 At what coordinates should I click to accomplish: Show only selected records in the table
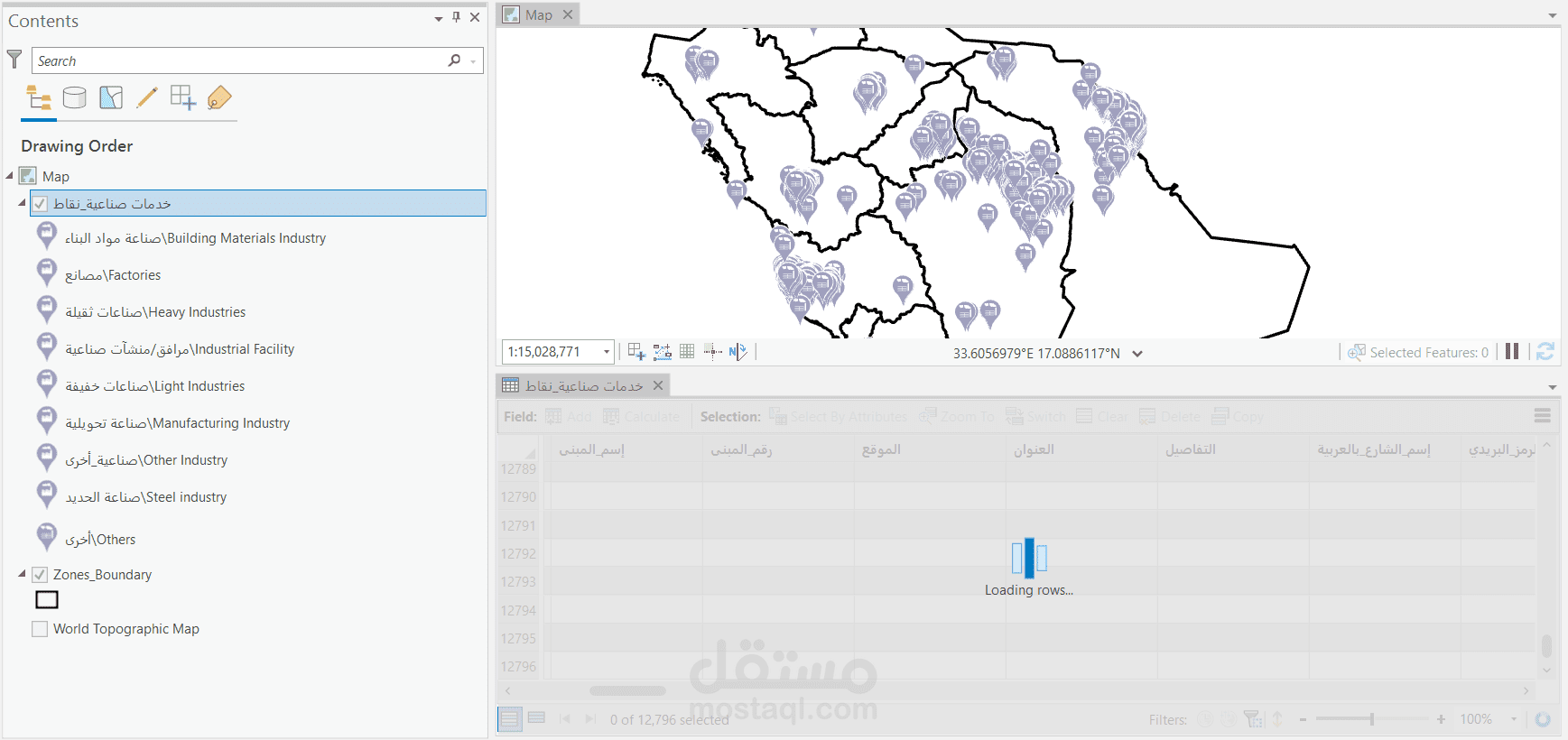(x=536, y=719)
